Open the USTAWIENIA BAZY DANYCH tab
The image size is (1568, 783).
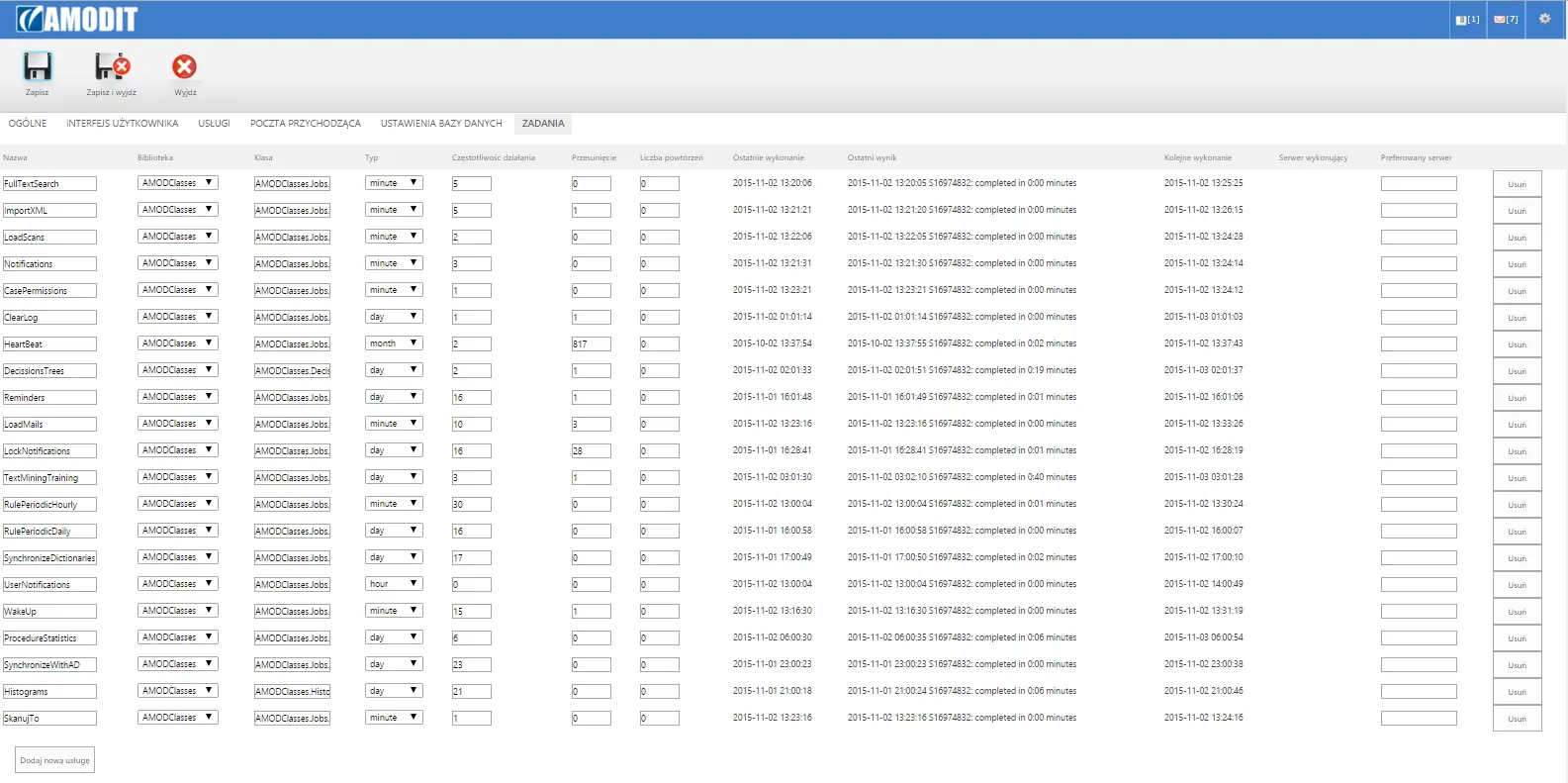pos(441,124)
